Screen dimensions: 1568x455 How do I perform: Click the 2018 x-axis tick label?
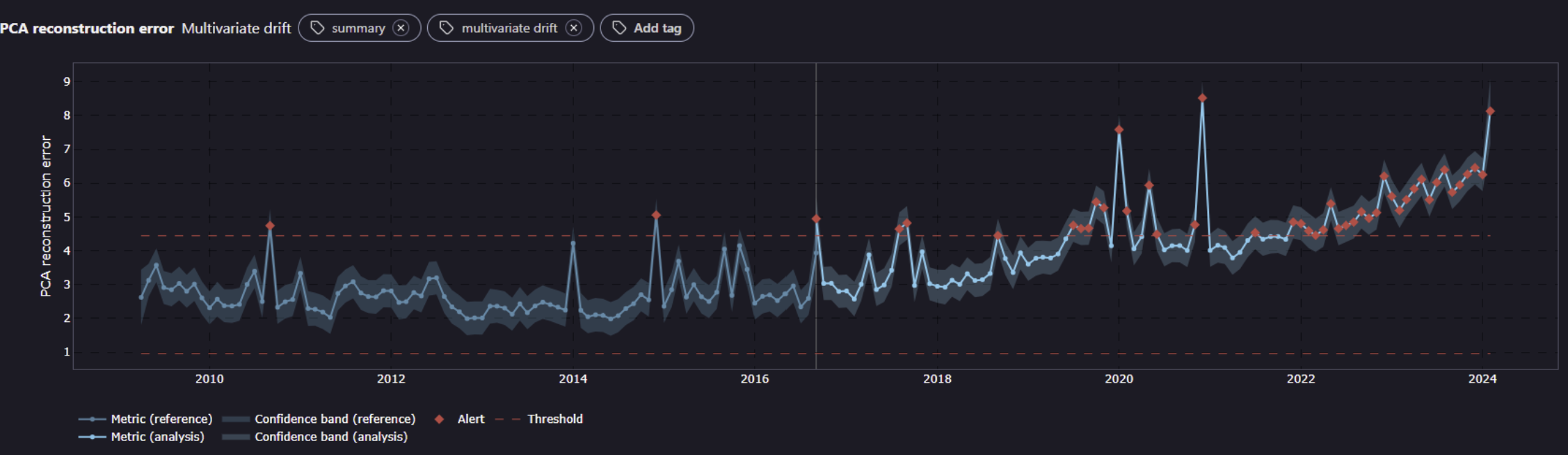click(x=937, y=379)
